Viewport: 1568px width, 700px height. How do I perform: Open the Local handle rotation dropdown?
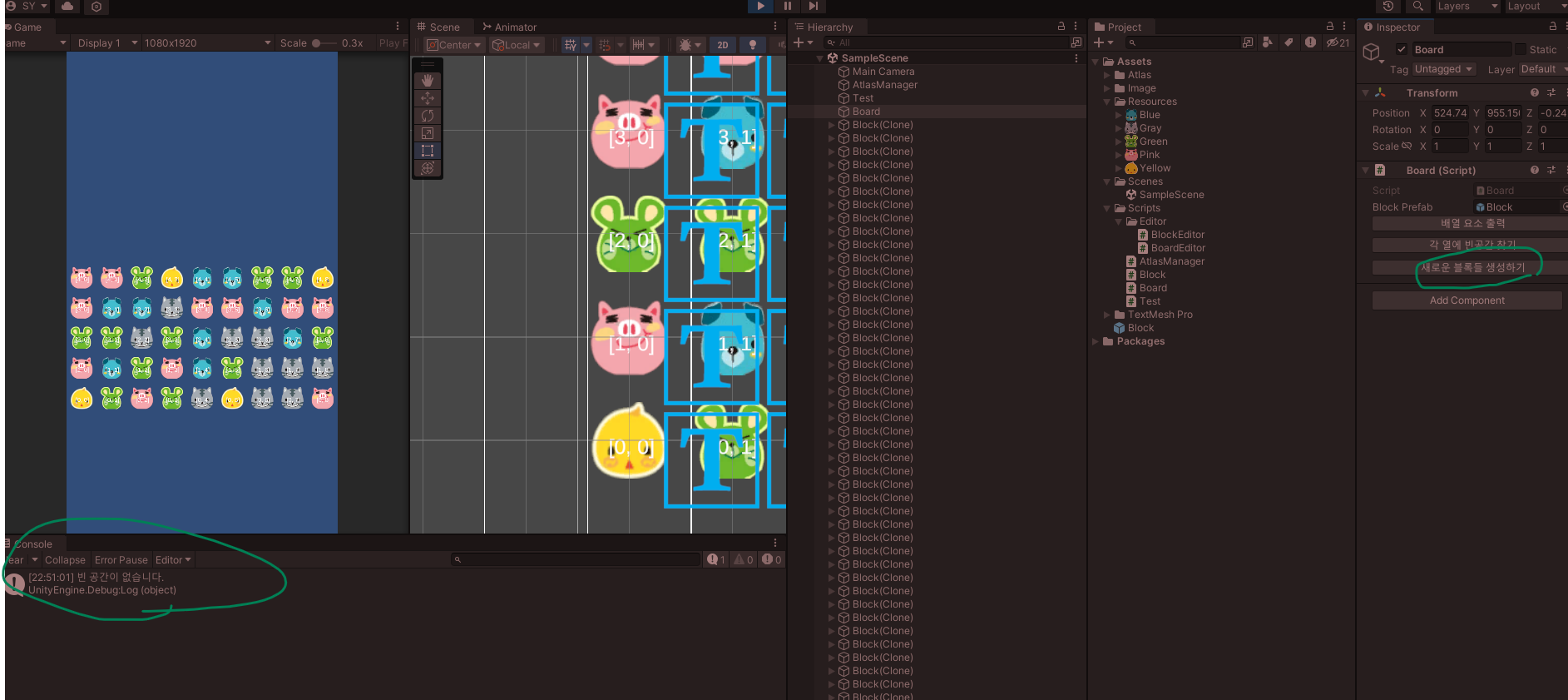point(516,45)
